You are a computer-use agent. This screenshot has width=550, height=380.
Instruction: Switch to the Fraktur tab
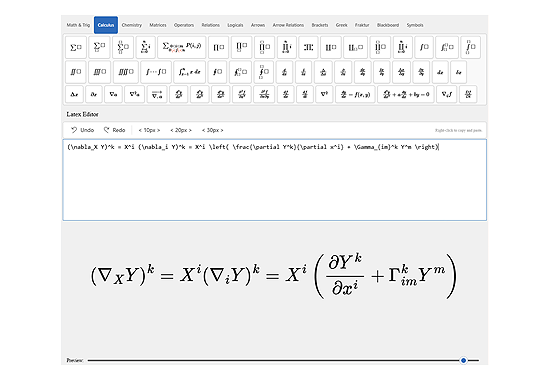point(362,25)
